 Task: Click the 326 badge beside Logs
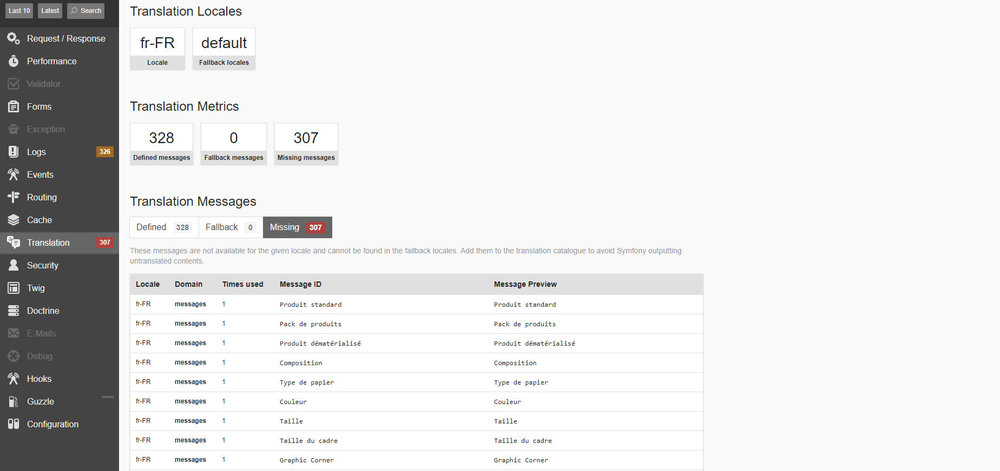(x=105, y=152)
